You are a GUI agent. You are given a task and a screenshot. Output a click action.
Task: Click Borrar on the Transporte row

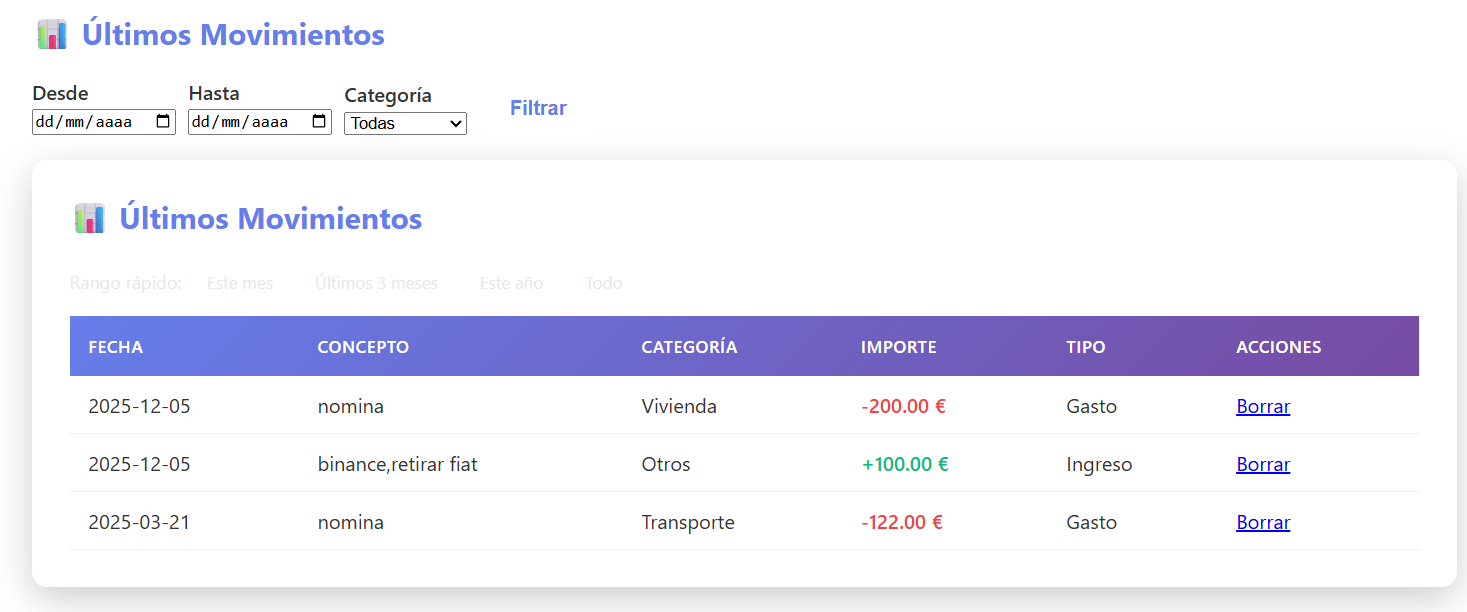(1262, 522)
